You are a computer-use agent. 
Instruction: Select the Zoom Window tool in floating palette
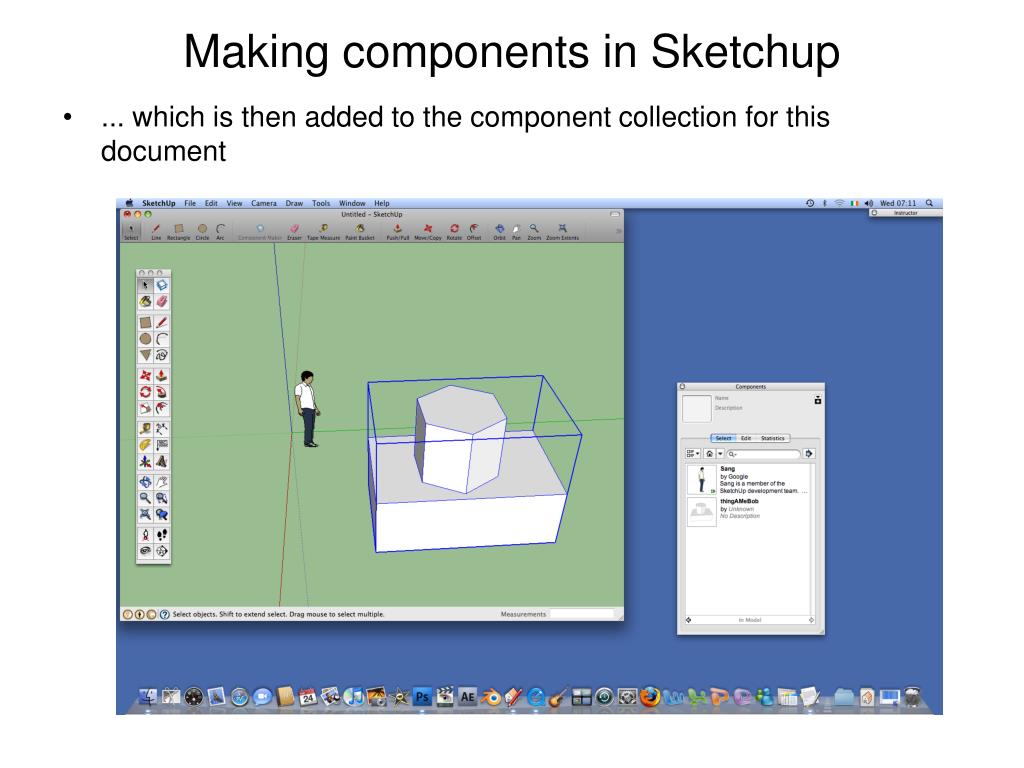(162, 498)
